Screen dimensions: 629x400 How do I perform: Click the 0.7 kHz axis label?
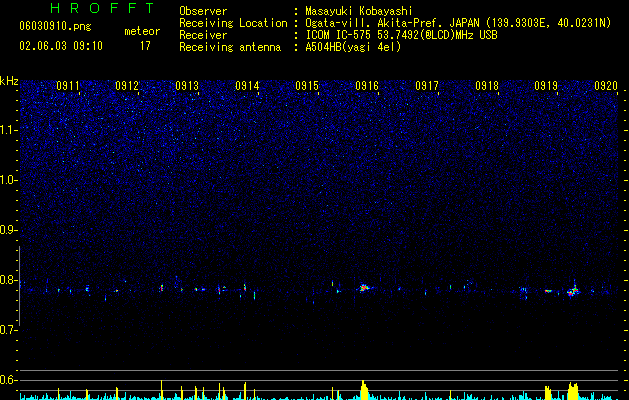pos(9,330)
